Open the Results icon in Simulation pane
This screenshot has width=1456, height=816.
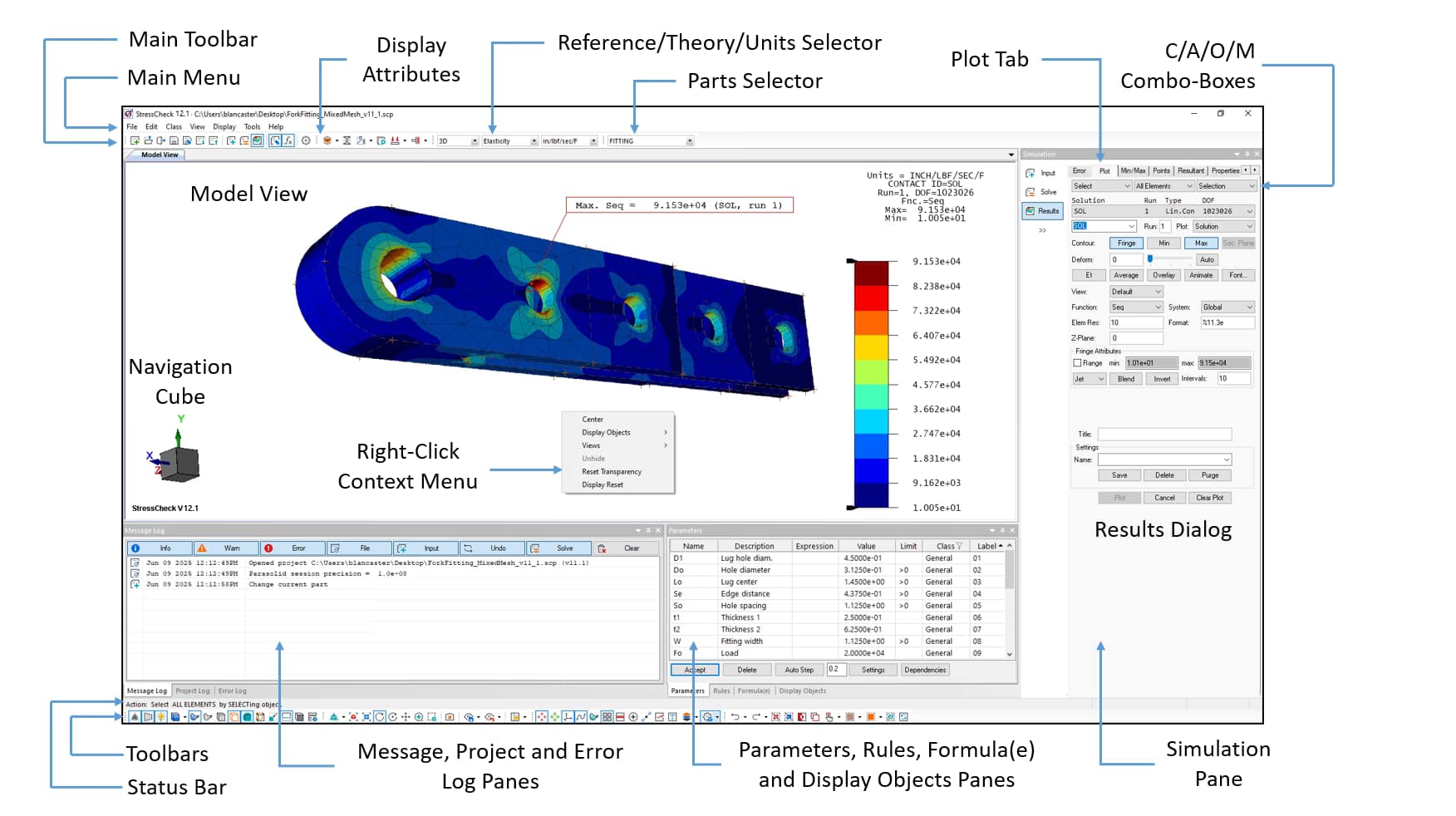click(x=1042, y=211)
